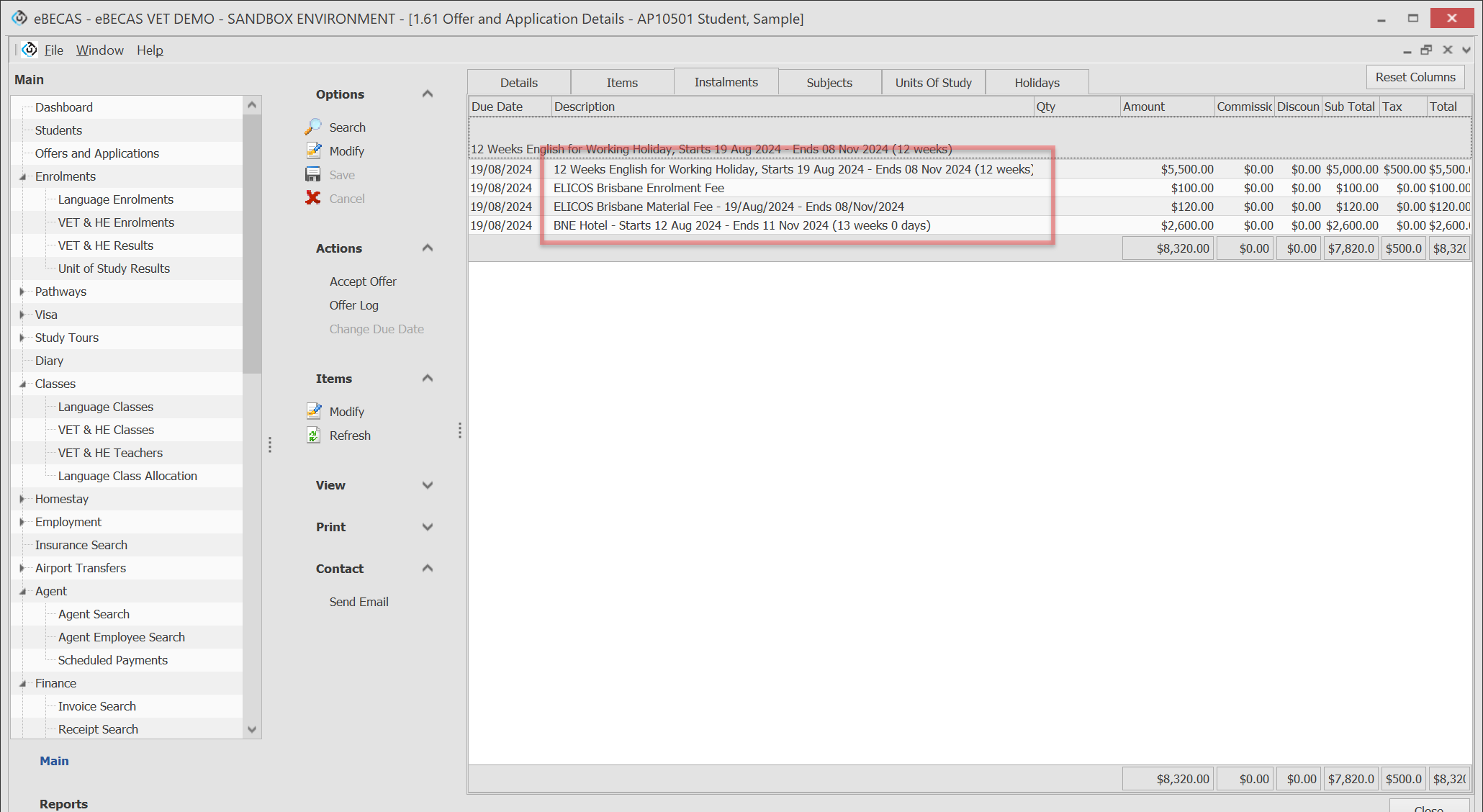Screen dimensions: 1483x812
Task: Click the inner window restore icon
Action: (1426, 50)
